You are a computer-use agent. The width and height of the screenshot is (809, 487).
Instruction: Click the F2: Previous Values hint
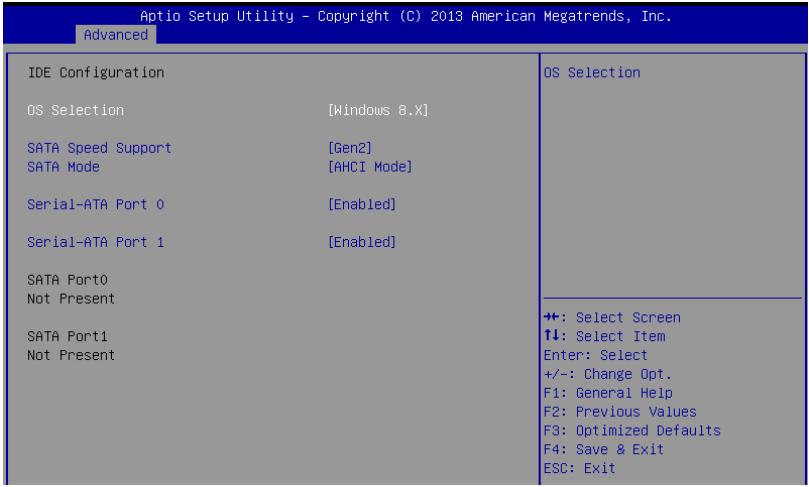click(x=620, y=412)
